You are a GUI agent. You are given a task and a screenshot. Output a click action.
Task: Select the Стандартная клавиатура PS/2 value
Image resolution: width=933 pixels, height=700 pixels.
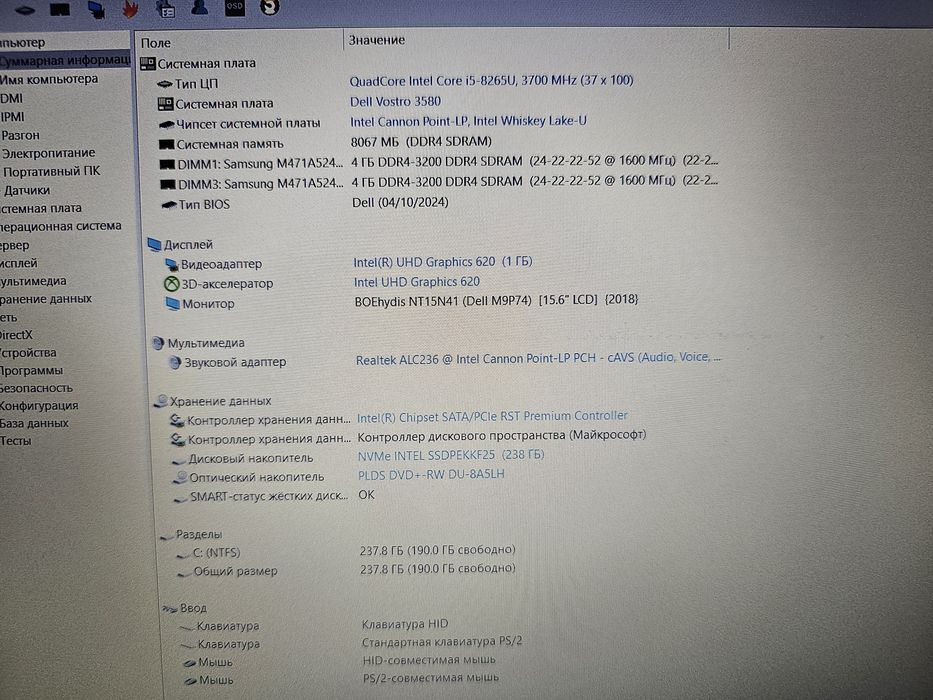coord(442,642)
